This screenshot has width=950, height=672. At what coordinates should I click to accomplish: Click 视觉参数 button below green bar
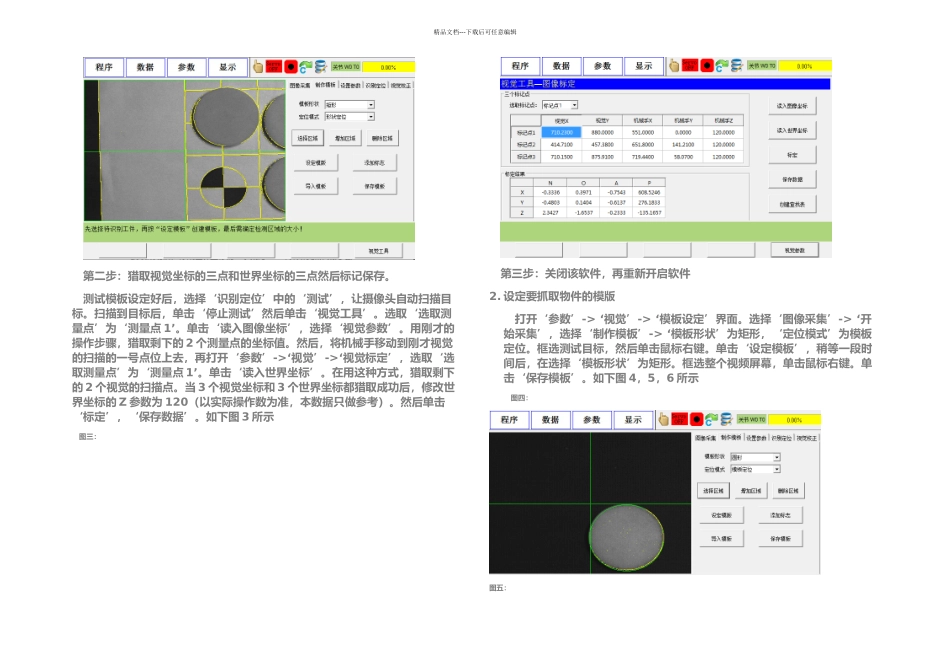[x=794, y=250]
